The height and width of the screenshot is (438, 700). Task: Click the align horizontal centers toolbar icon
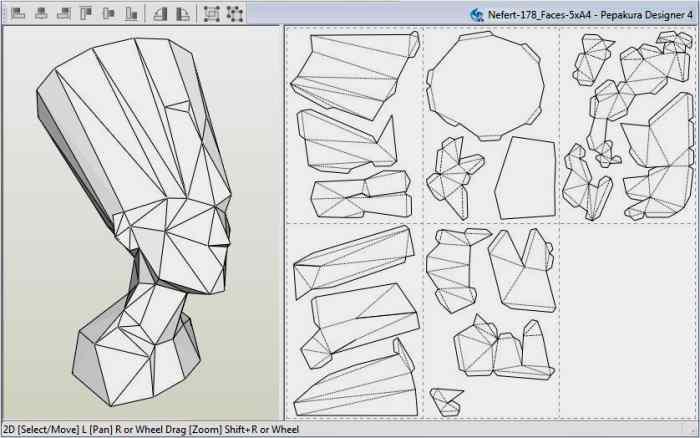(41, 14)
